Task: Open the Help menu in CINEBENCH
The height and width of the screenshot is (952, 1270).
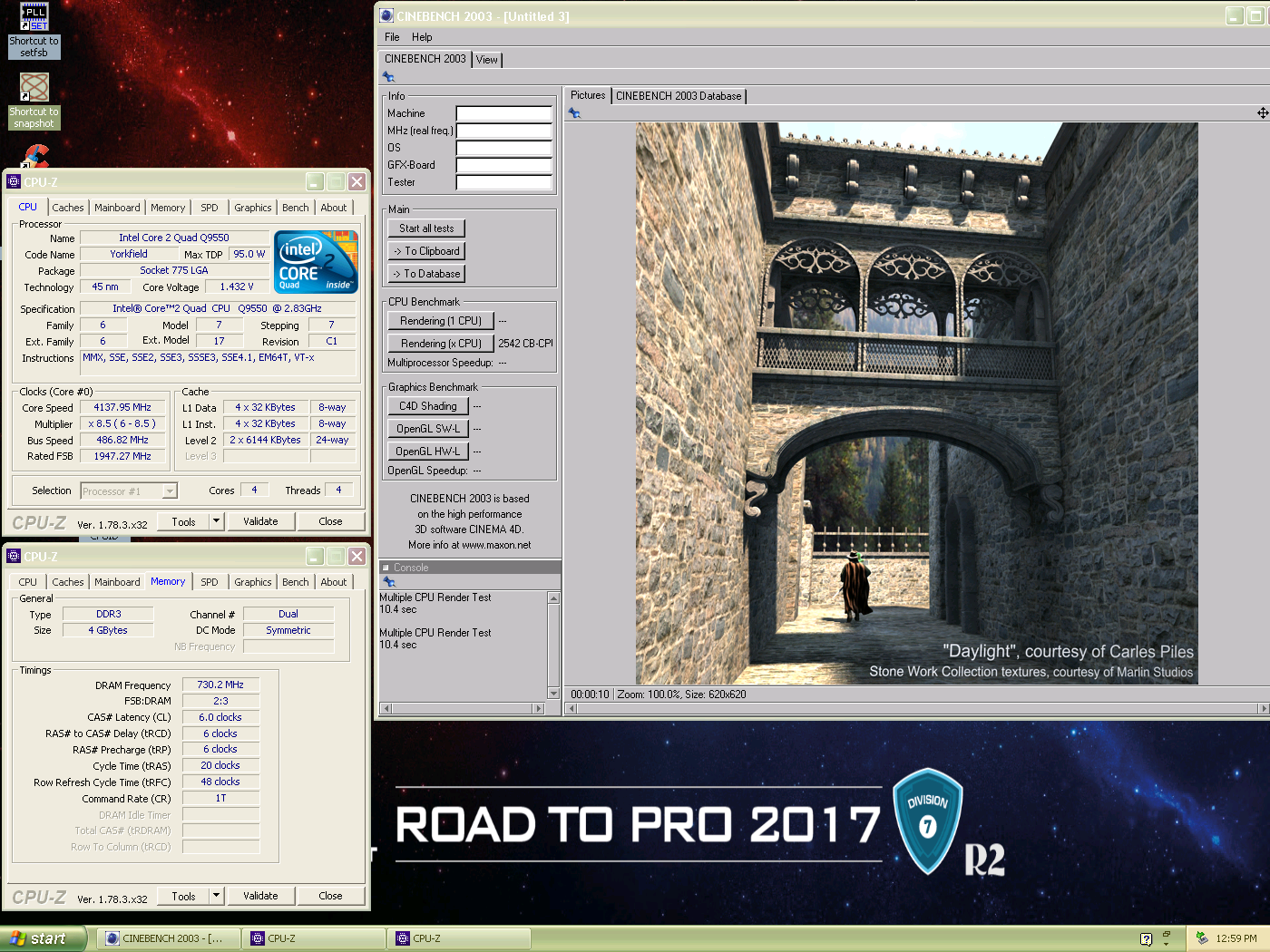Action: tap(422, 37)
